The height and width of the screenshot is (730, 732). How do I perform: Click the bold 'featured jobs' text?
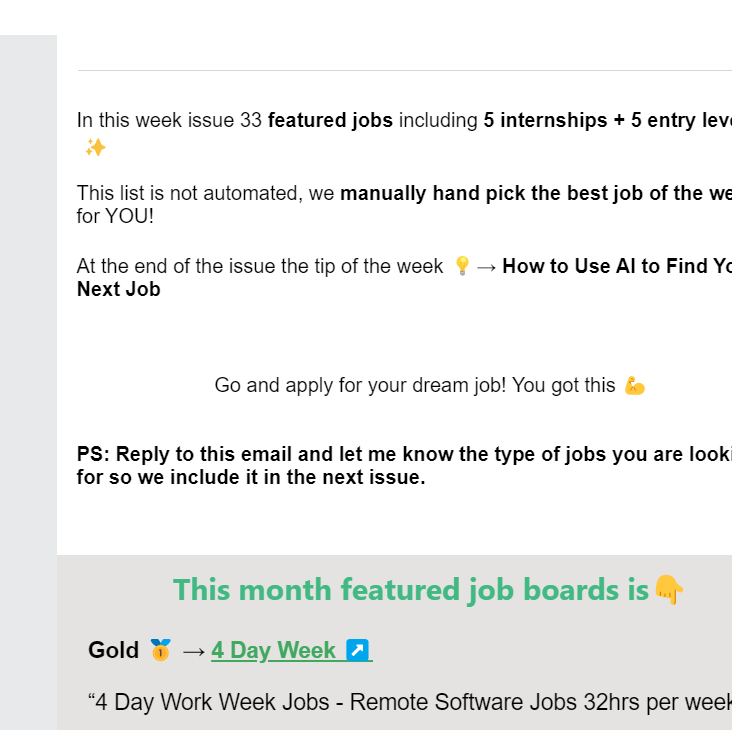pos(330,120)
